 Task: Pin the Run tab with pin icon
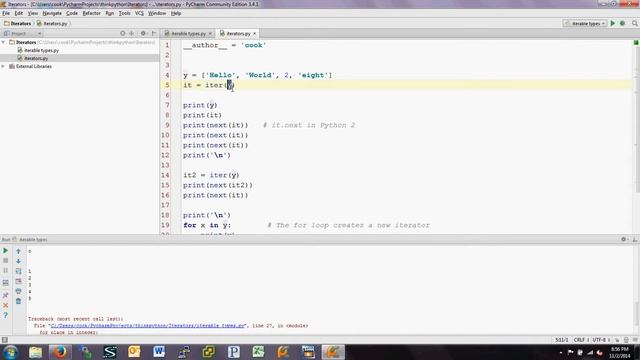[x=5, y=295]
